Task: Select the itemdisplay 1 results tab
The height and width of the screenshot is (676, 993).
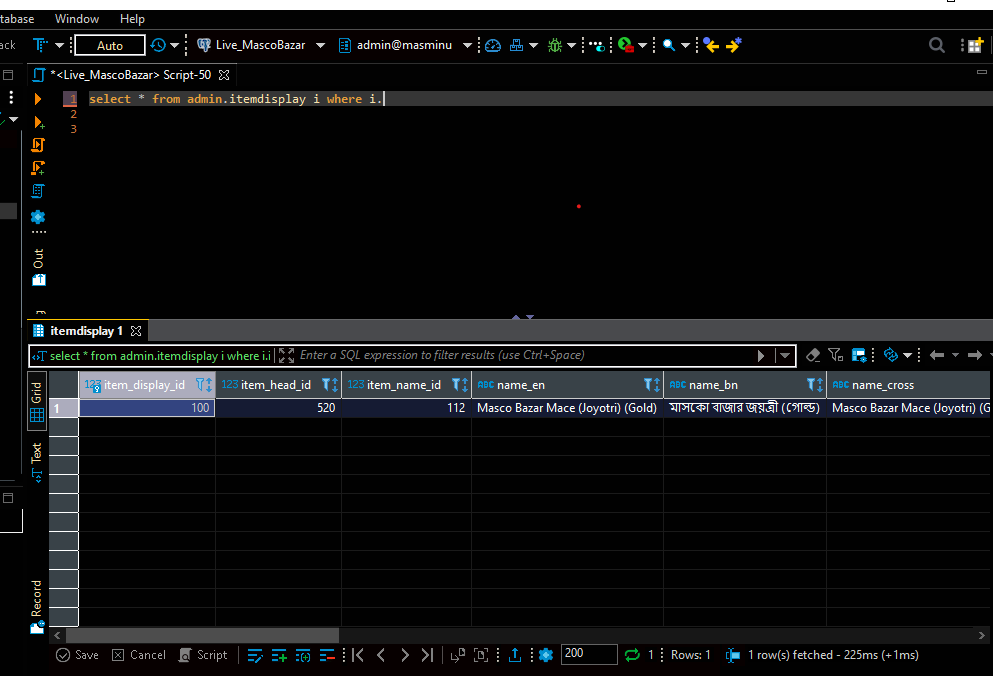Action: click(x=86, y=331)
